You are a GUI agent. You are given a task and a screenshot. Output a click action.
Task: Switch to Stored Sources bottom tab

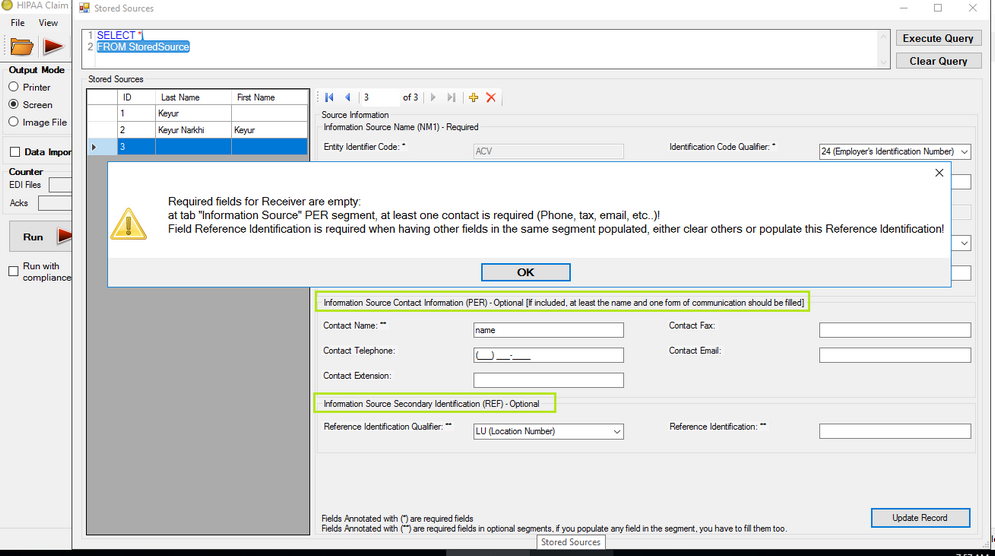point(570,542)
